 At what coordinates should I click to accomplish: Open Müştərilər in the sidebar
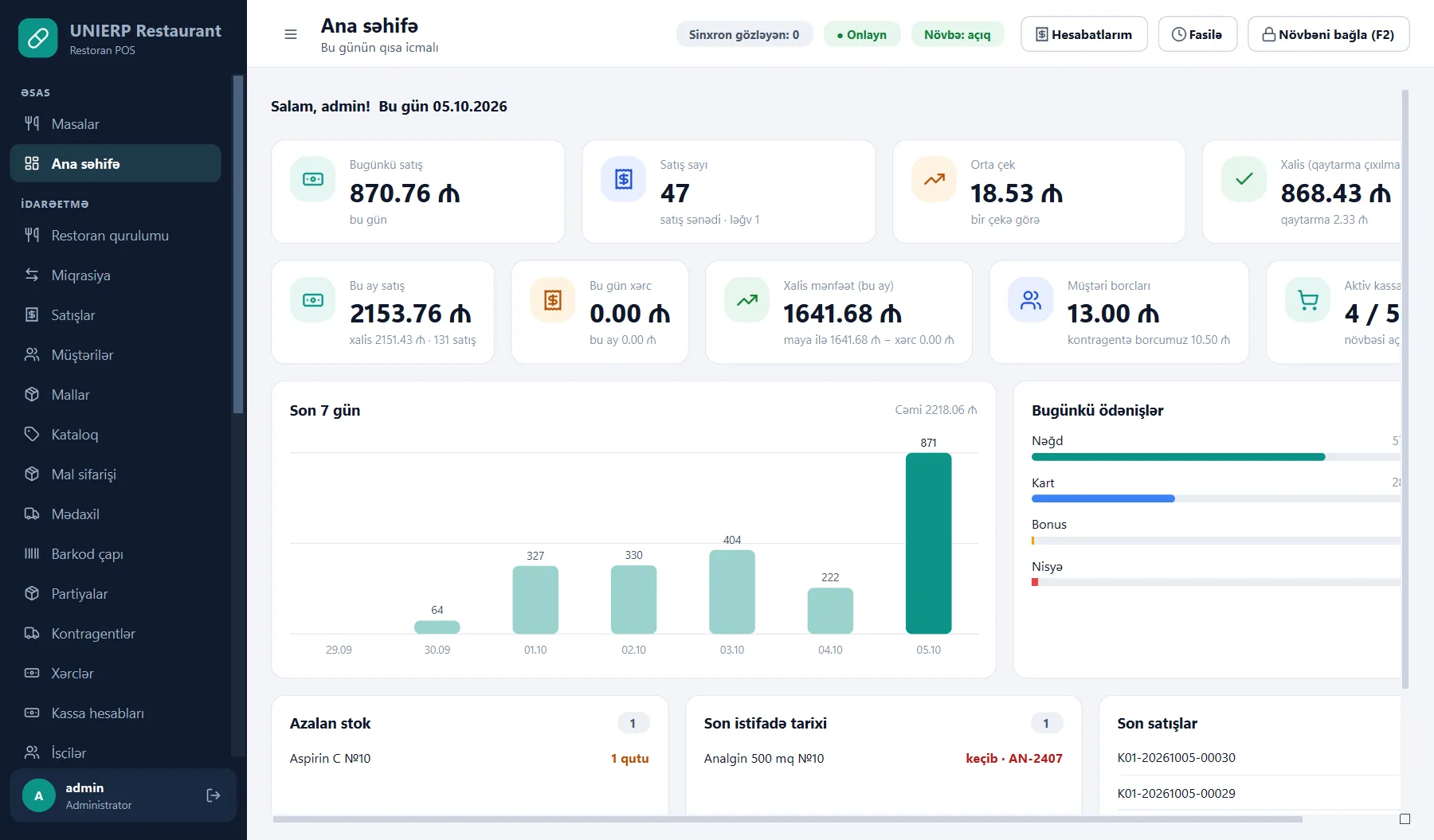click(x=116, y=354)
